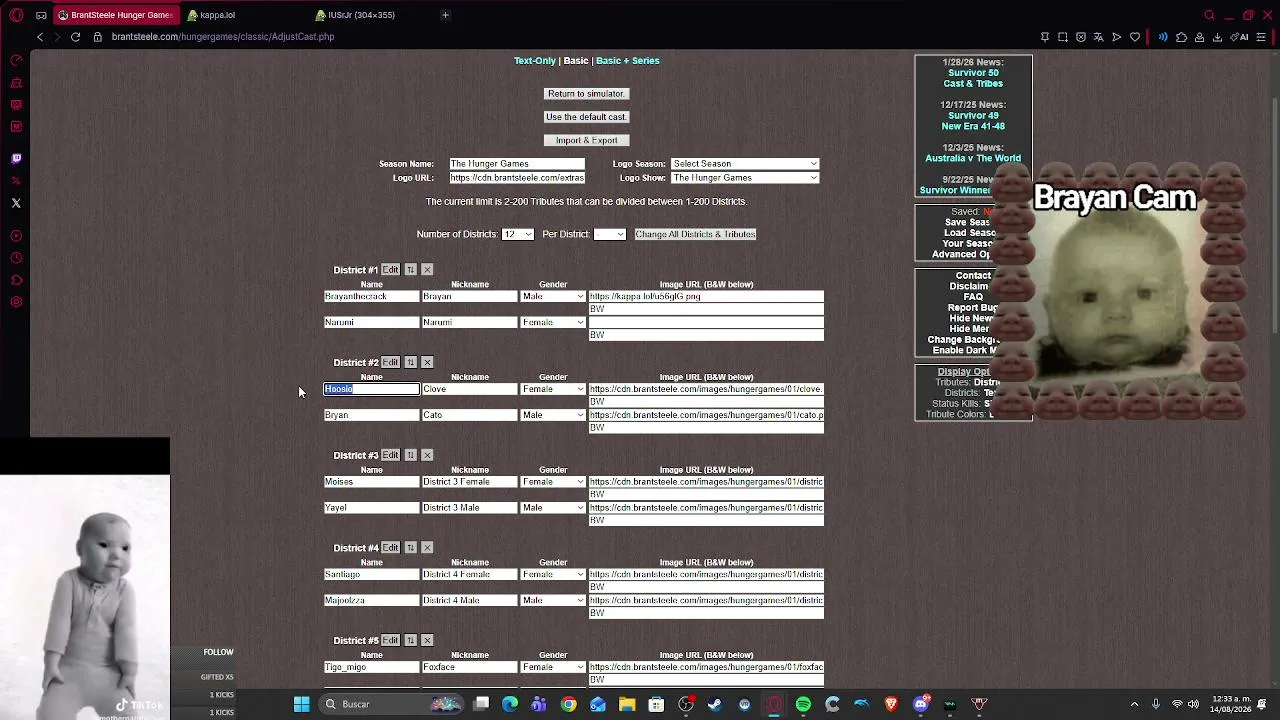
Task: Launch Google Chrome from the taskbar
Action: [x=568, y=704]
